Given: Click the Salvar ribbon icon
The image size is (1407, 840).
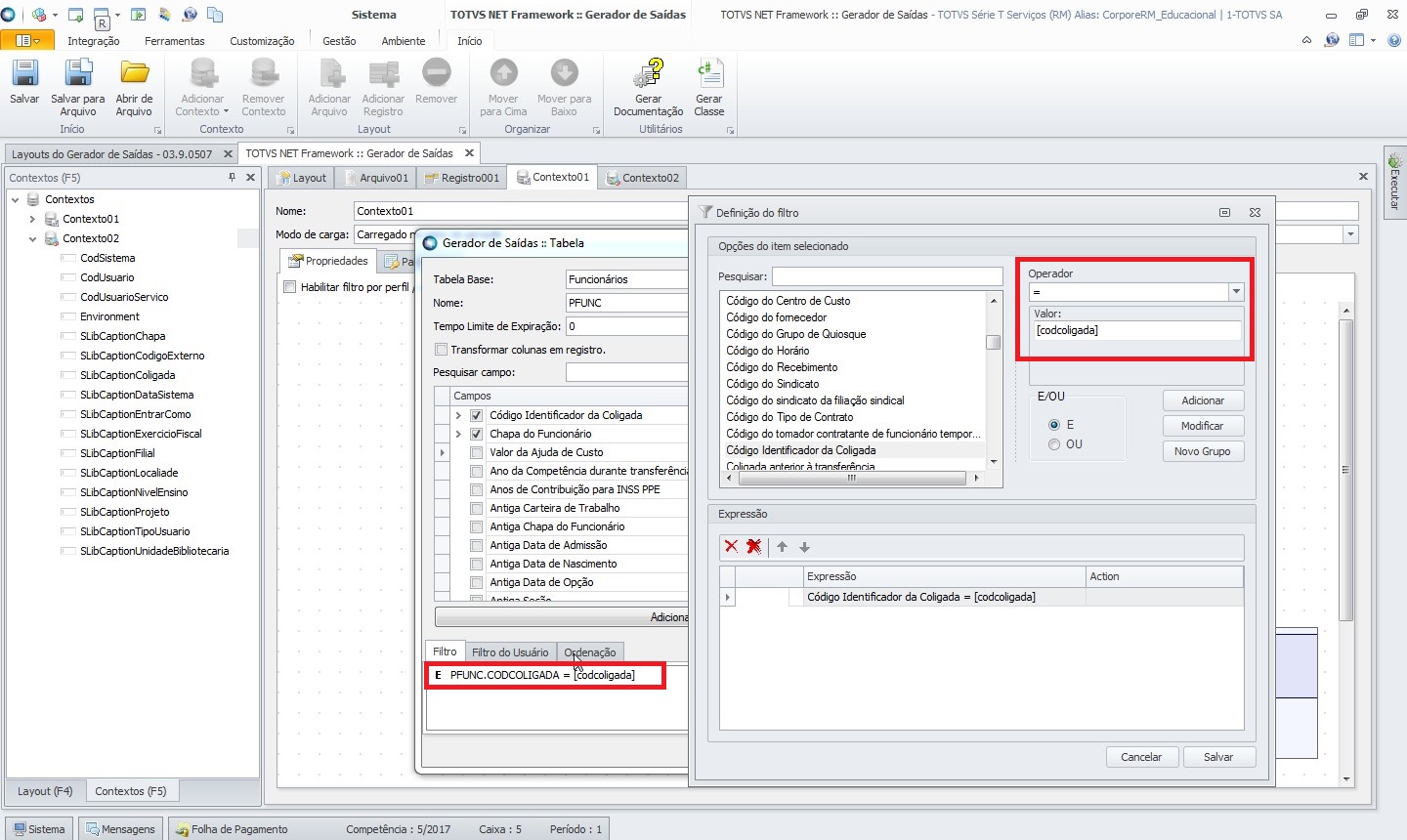Looking at the screenshot, I should tap(24, 74).
